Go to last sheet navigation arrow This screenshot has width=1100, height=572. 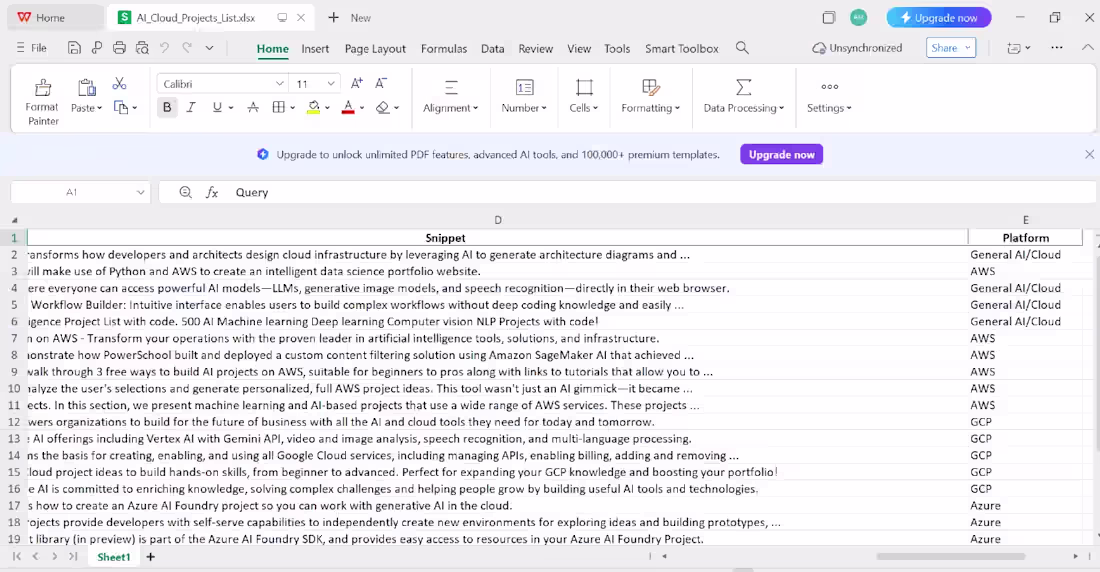tap(73, 557)
